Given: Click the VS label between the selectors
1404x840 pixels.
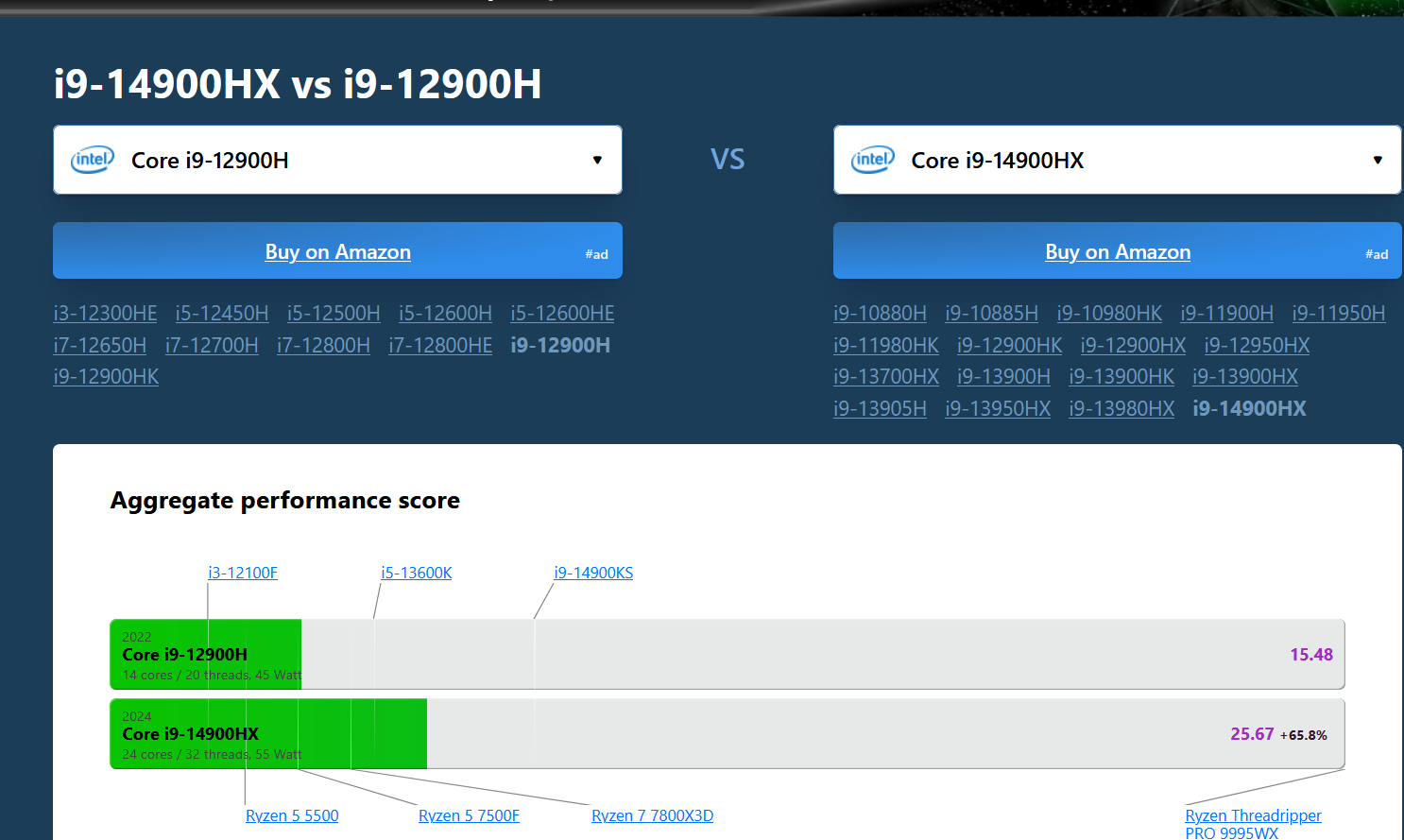Looking at the screenshot, I should click(728, 159).
